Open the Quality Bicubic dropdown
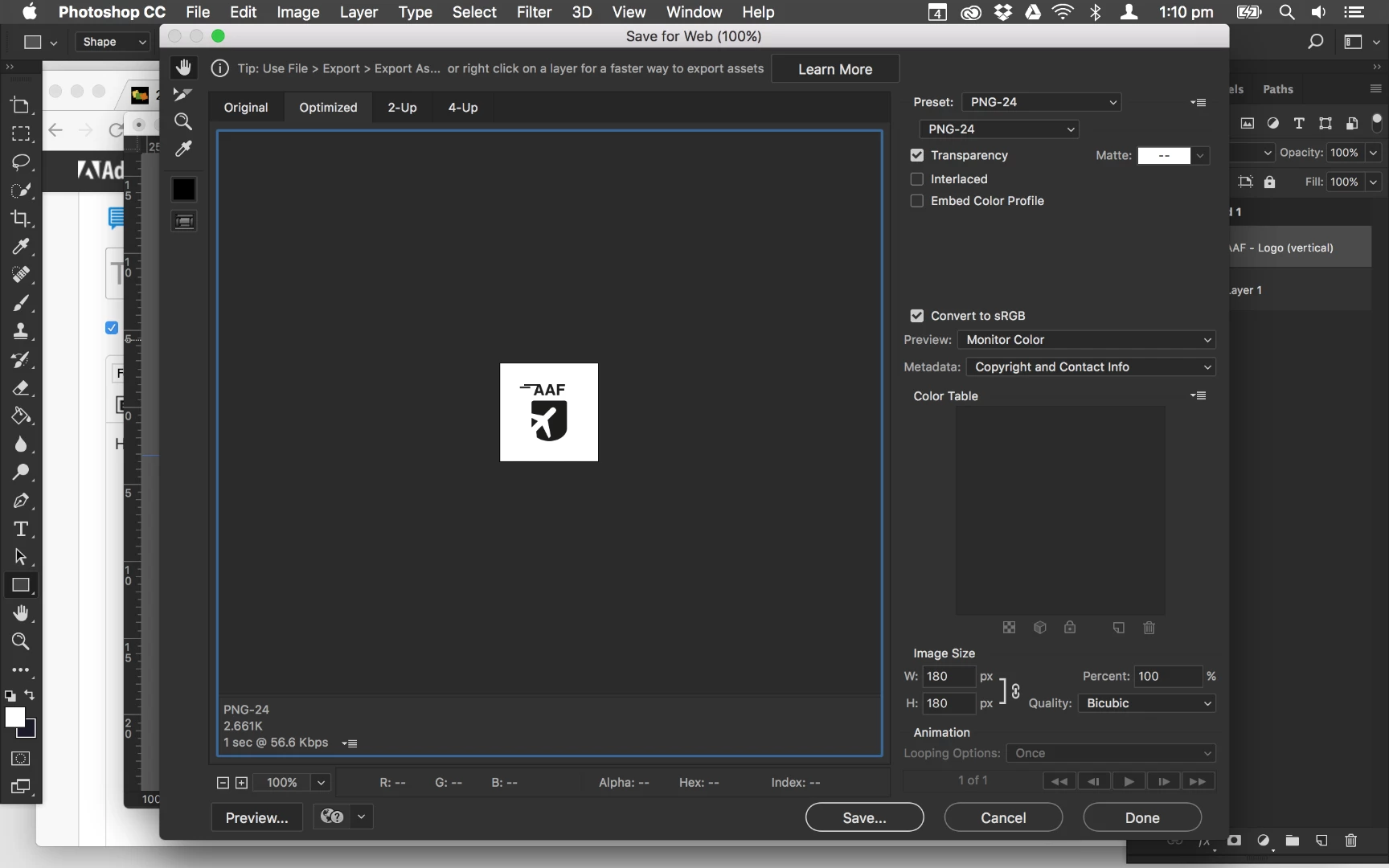Viewport: 1389px width, 868px height. click(x=1146, y=703)
